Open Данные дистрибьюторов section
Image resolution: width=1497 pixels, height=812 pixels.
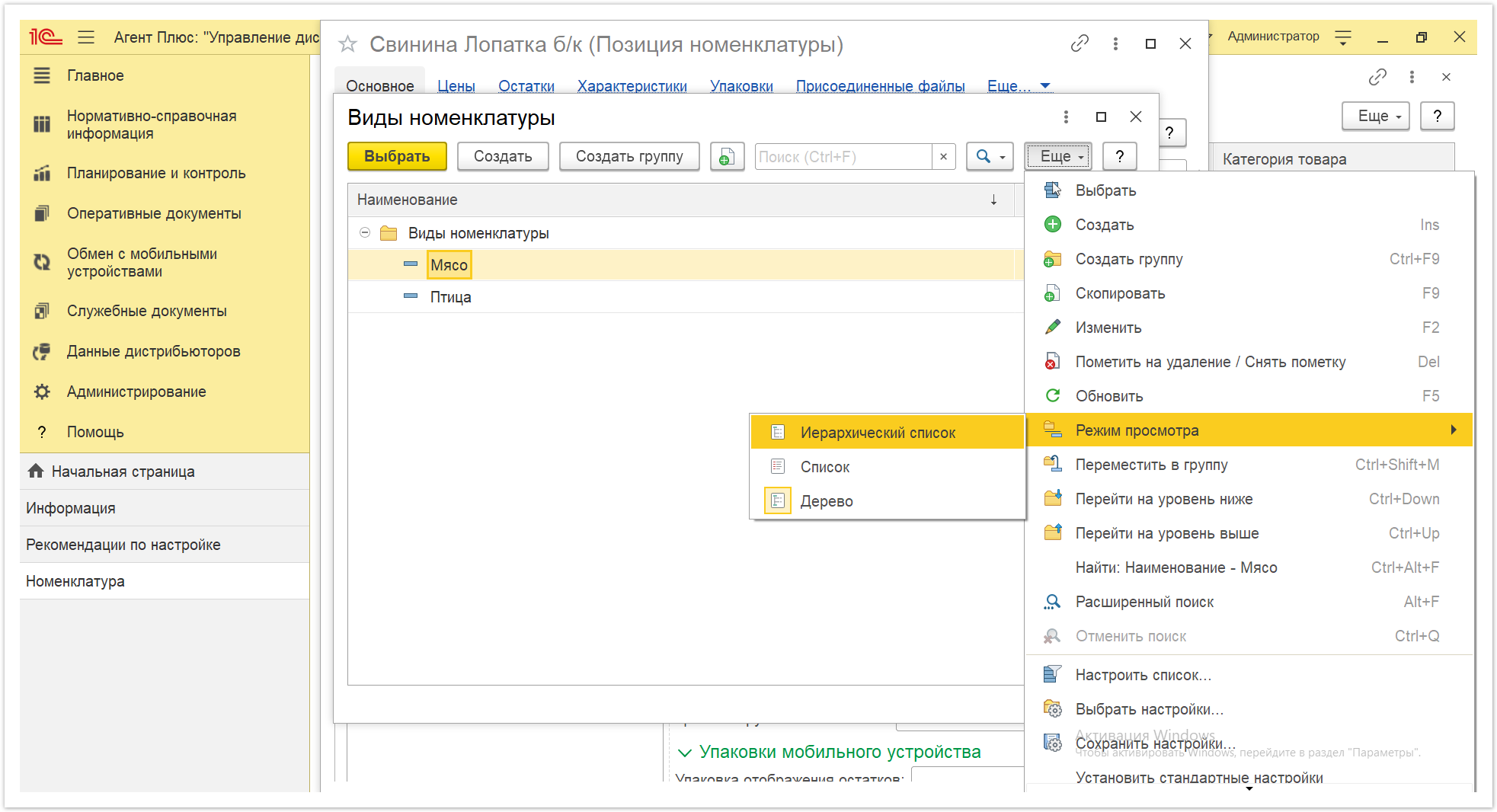(x=153, y=351)
